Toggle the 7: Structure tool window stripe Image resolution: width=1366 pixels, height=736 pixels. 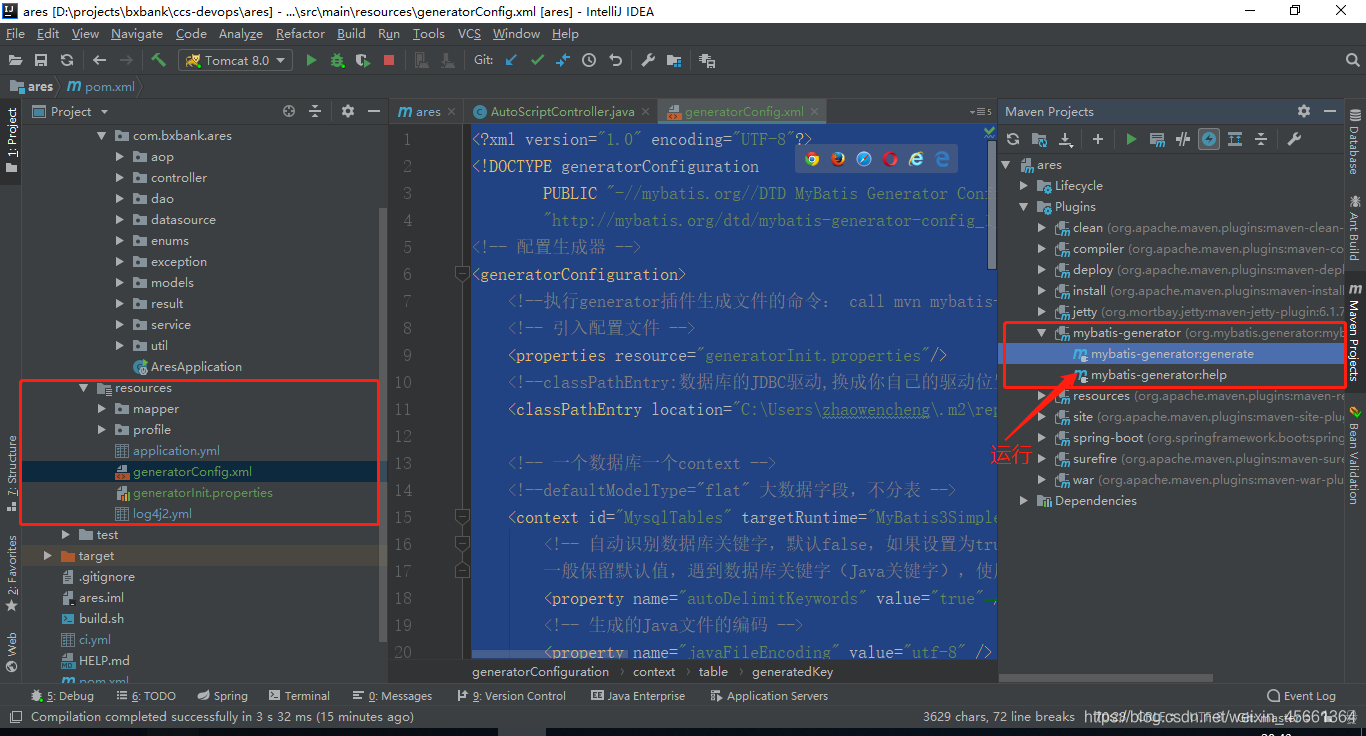click(11, 472)
